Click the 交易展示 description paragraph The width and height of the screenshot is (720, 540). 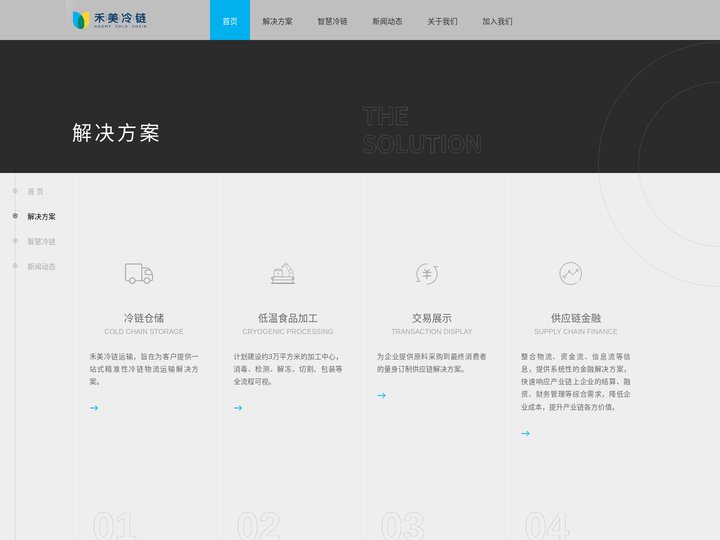(432, 363)
